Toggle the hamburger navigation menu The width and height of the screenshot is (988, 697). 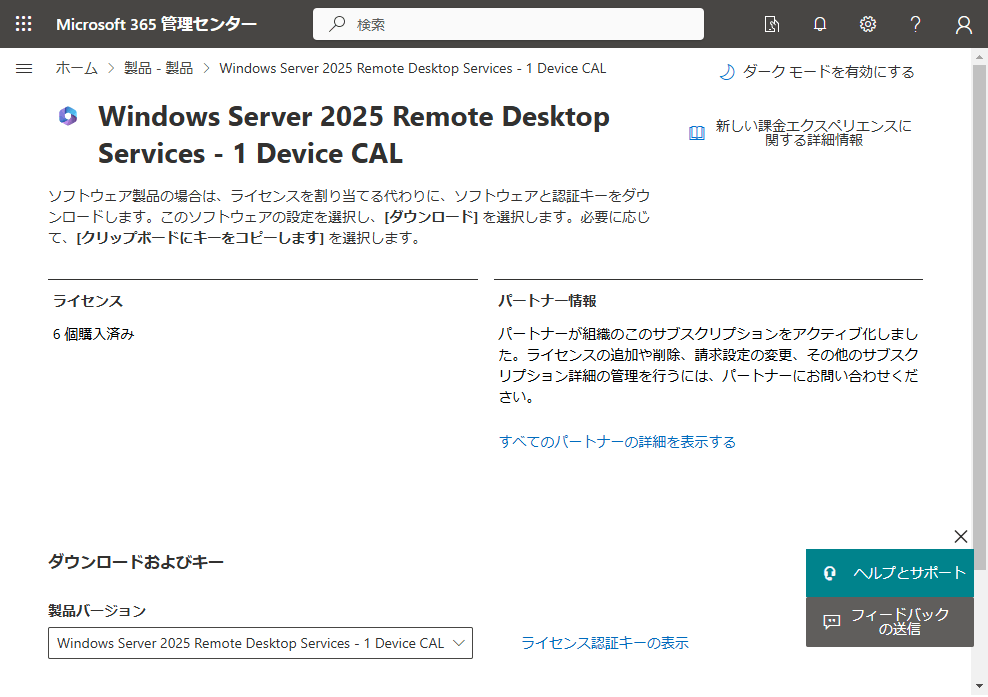24,68
